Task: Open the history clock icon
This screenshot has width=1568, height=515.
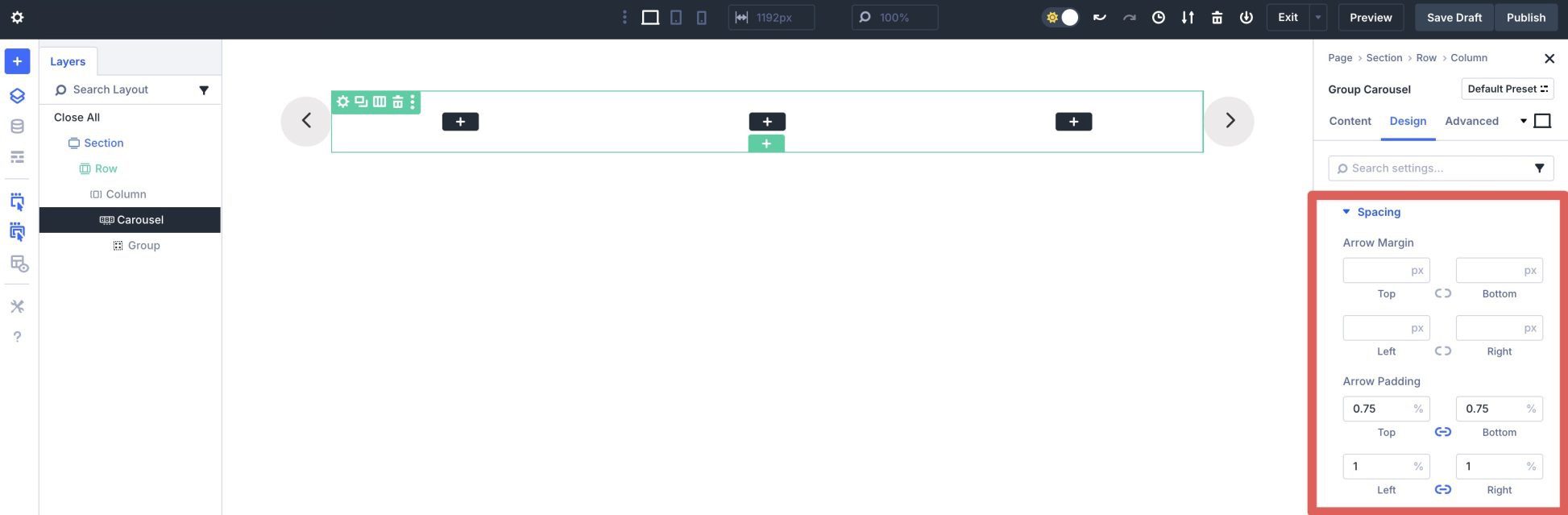Action: [1158, 18]
